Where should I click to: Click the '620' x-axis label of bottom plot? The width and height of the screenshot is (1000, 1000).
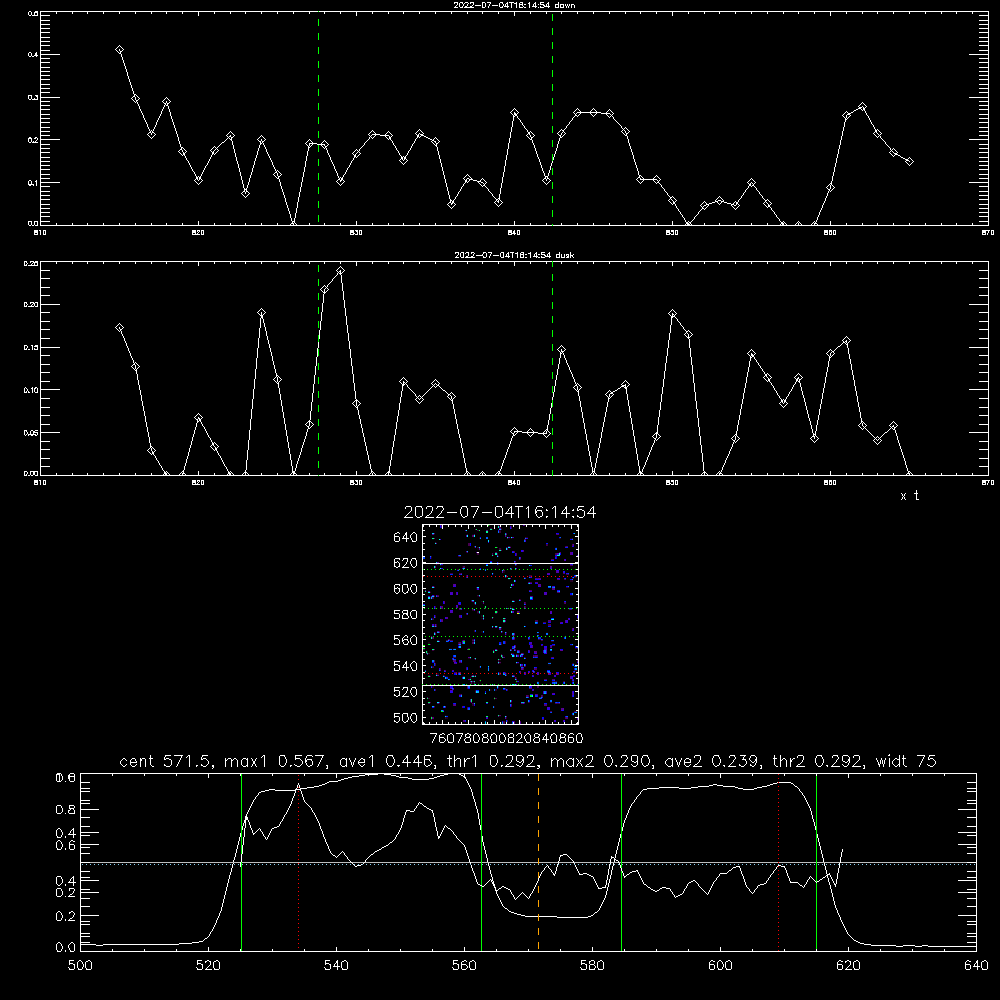pos(848,966)
